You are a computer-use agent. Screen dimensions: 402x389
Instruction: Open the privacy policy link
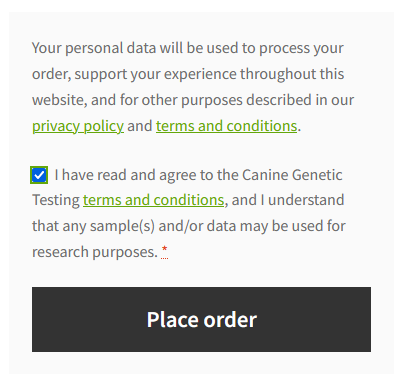[x=78, y=127]
